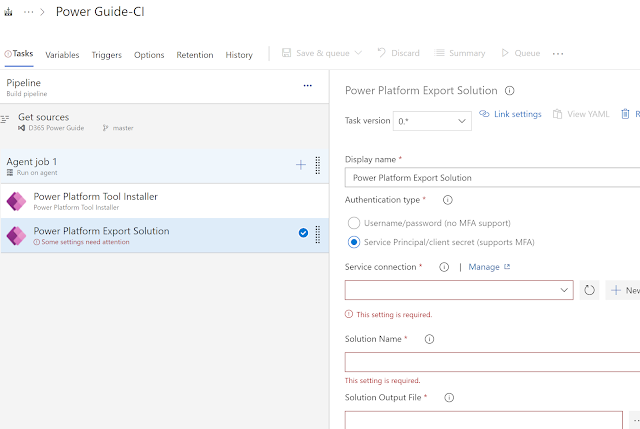Viewport: 640px width, 429px height.
Task: Expand the Service connection dropdown
Action: click(x=459, y=290)
